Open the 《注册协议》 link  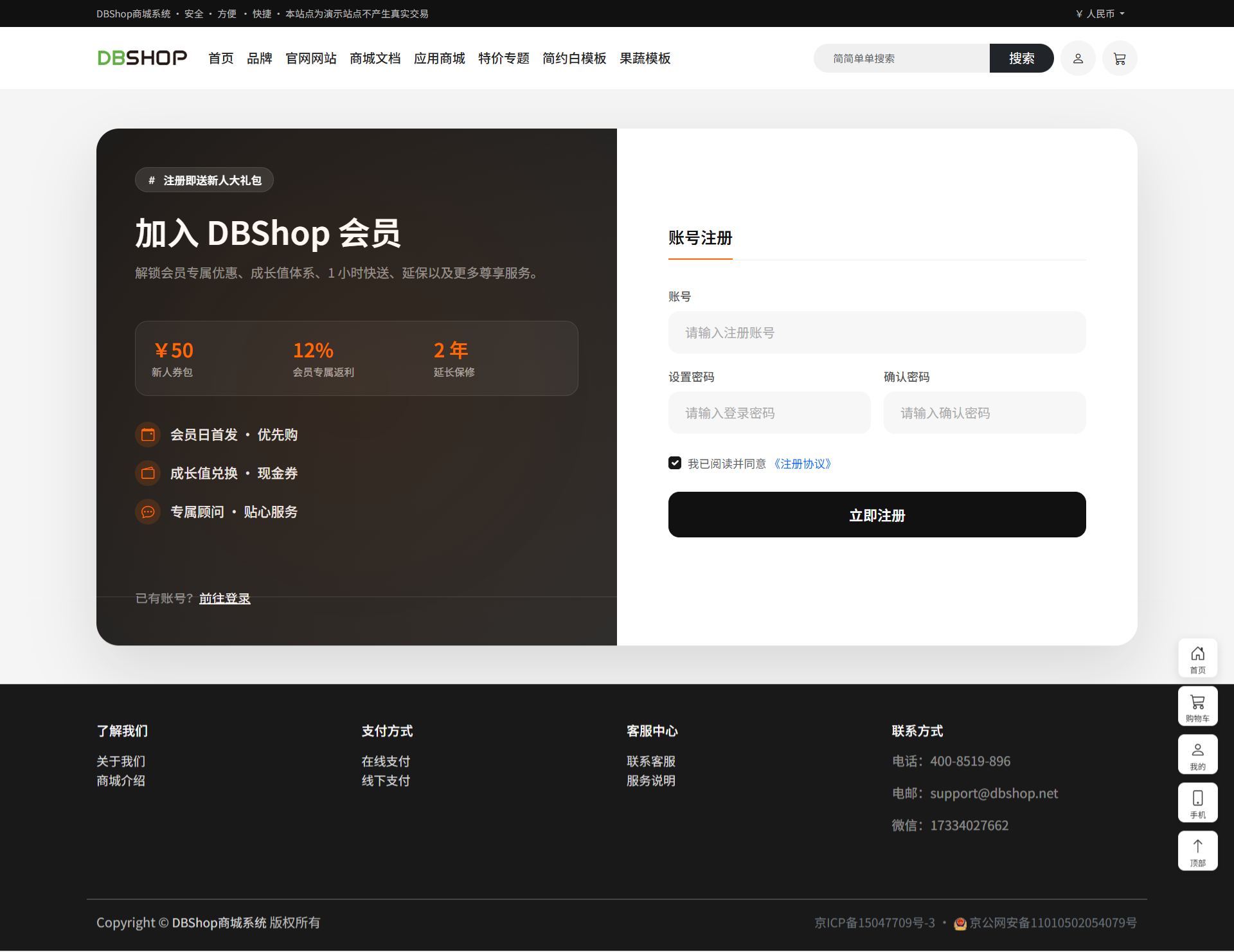(802, 463)
